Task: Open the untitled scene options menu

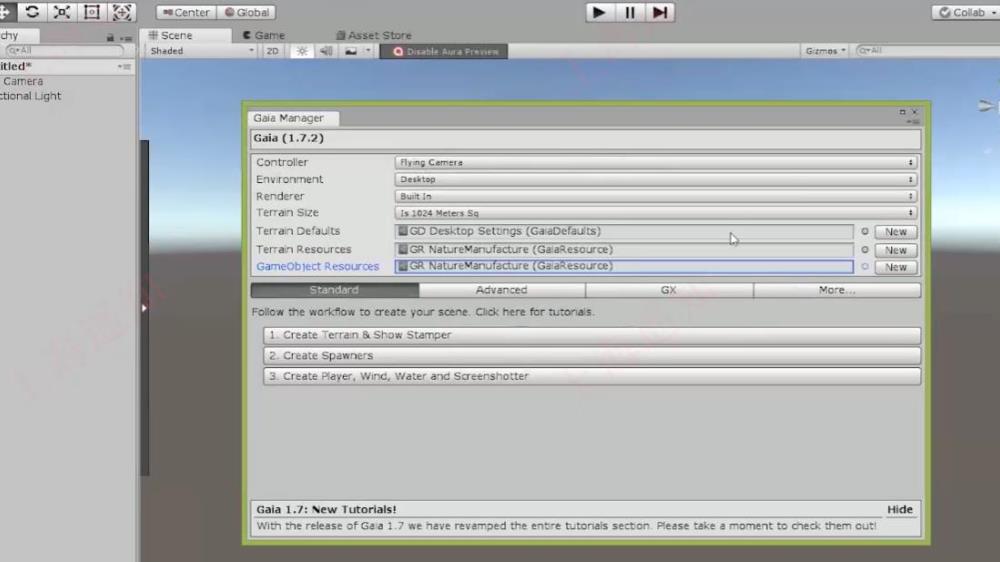Action: click(x=124, y=66)
